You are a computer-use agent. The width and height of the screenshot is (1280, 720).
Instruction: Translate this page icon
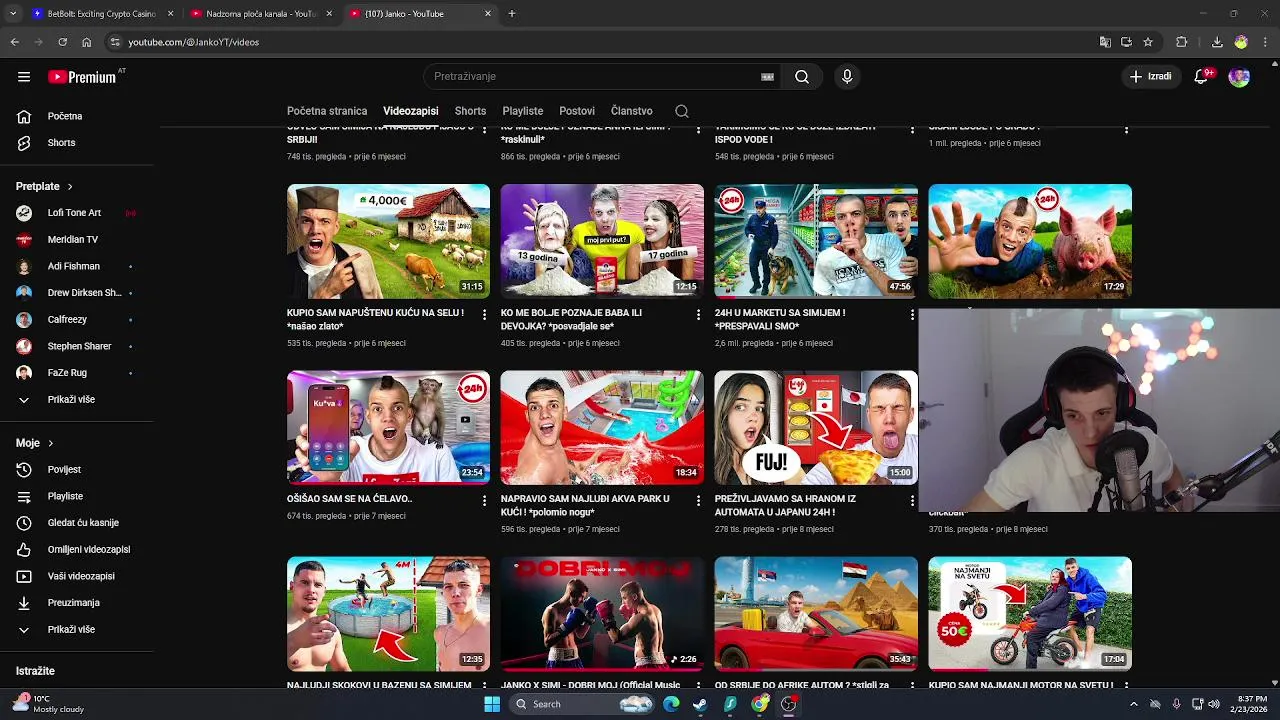coord(1105,42)
